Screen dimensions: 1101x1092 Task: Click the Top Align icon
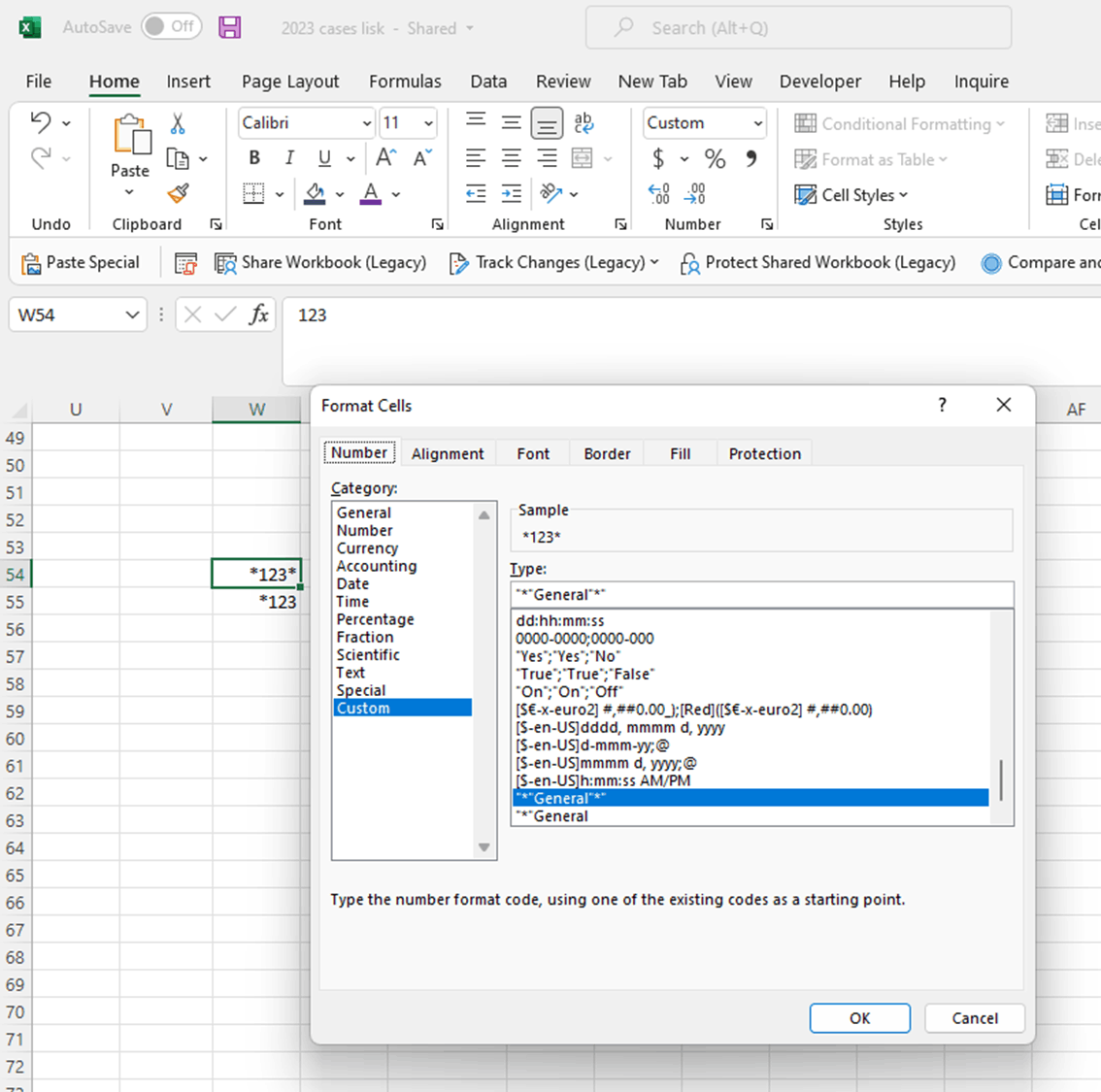476,122
